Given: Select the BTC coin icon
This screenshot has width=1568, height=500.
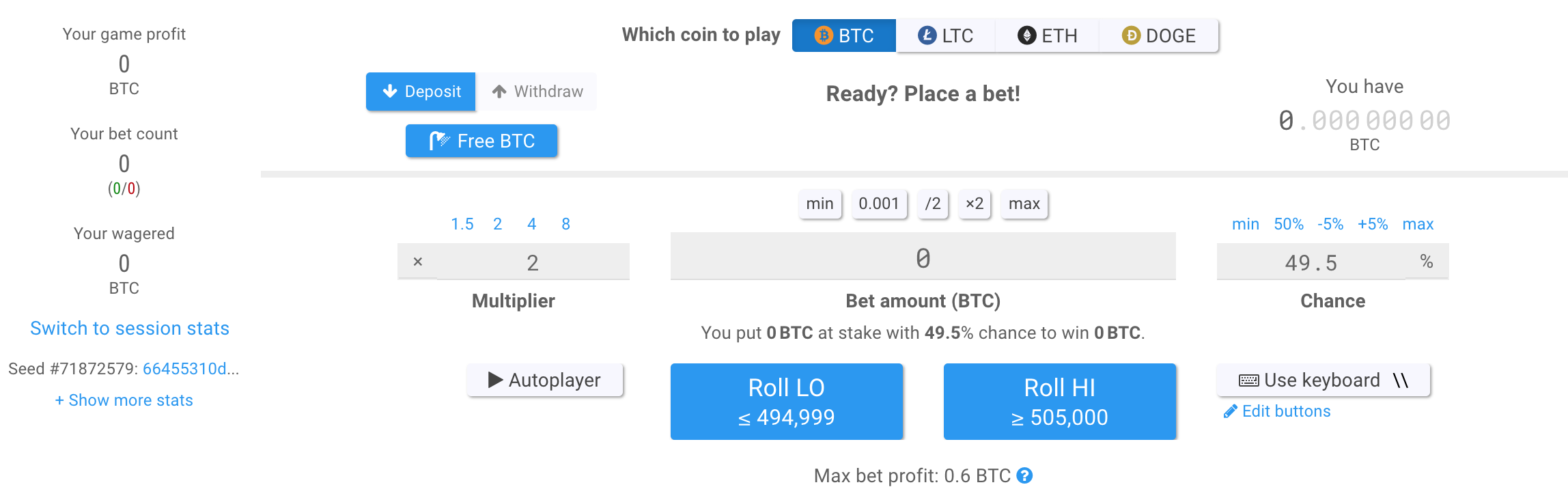Looking at the screenshot, I should pos(824,36).
